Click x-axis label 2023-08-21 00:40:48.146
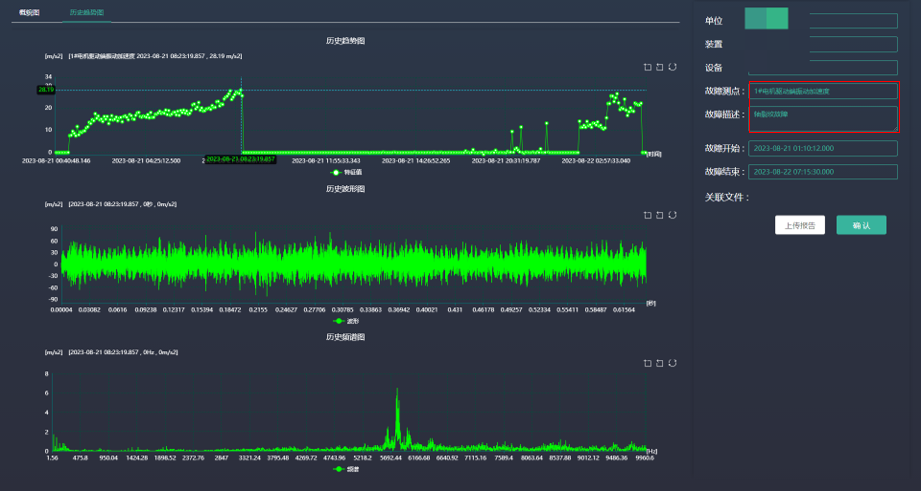This screenshot has width=922, height=492. pos(56,160)
